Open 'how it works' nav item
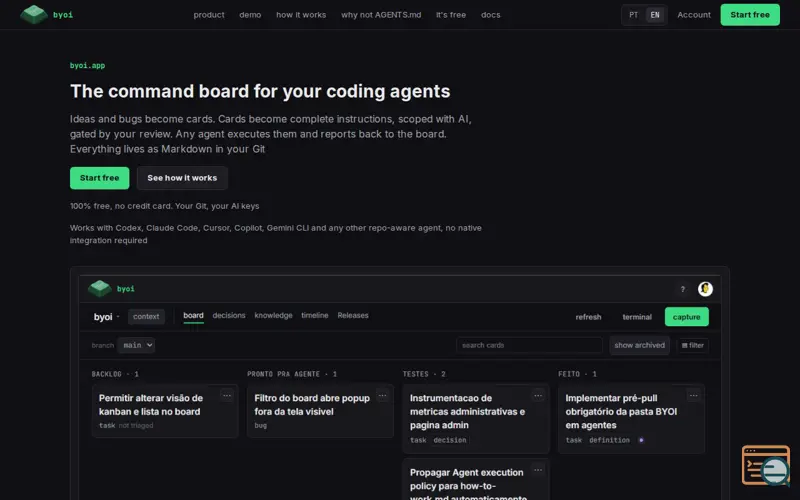The height and width of the screenshot is (500, 800). [301, 15]
